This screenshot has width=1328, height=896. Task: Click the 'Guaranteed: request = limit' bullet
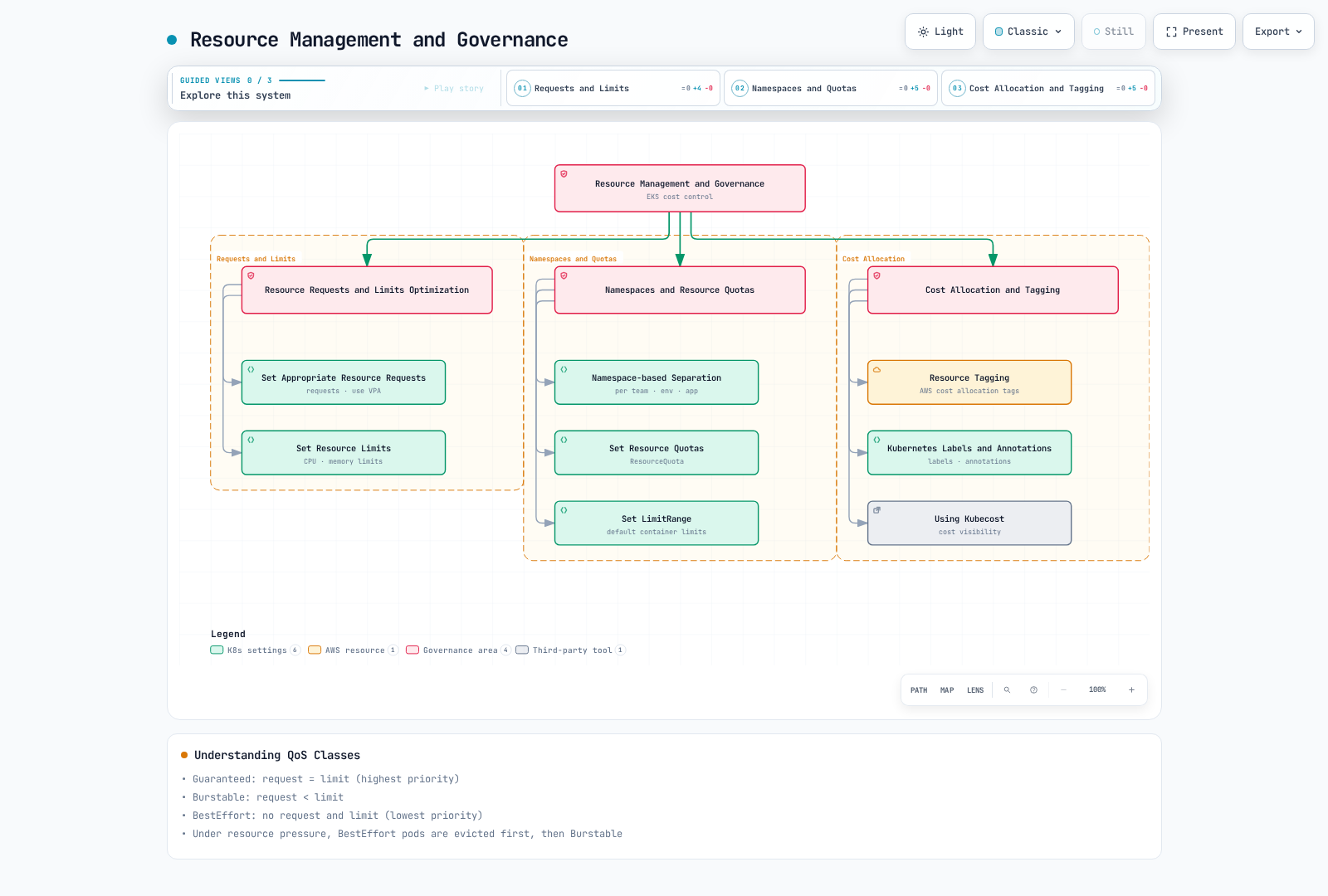(325, 779)
